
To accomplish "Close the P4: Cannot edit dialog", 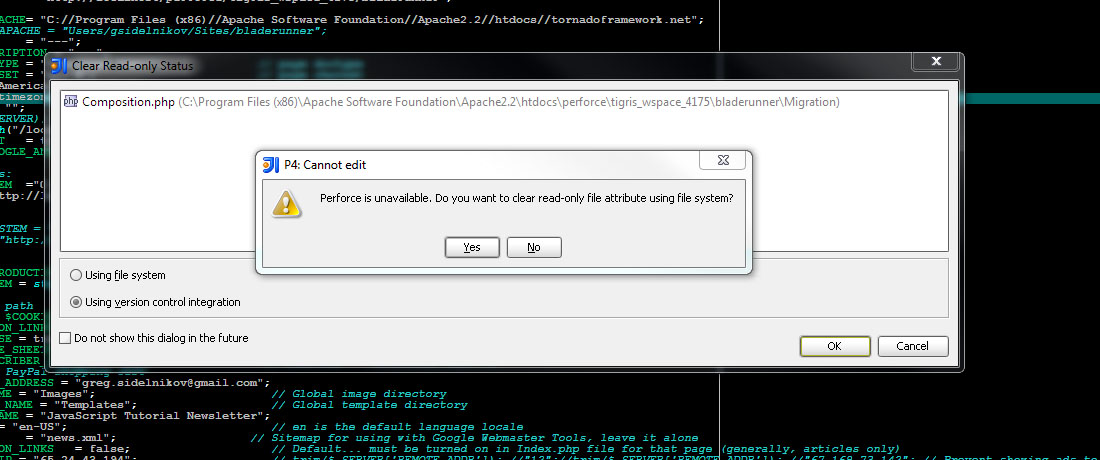I will [723, 161].
